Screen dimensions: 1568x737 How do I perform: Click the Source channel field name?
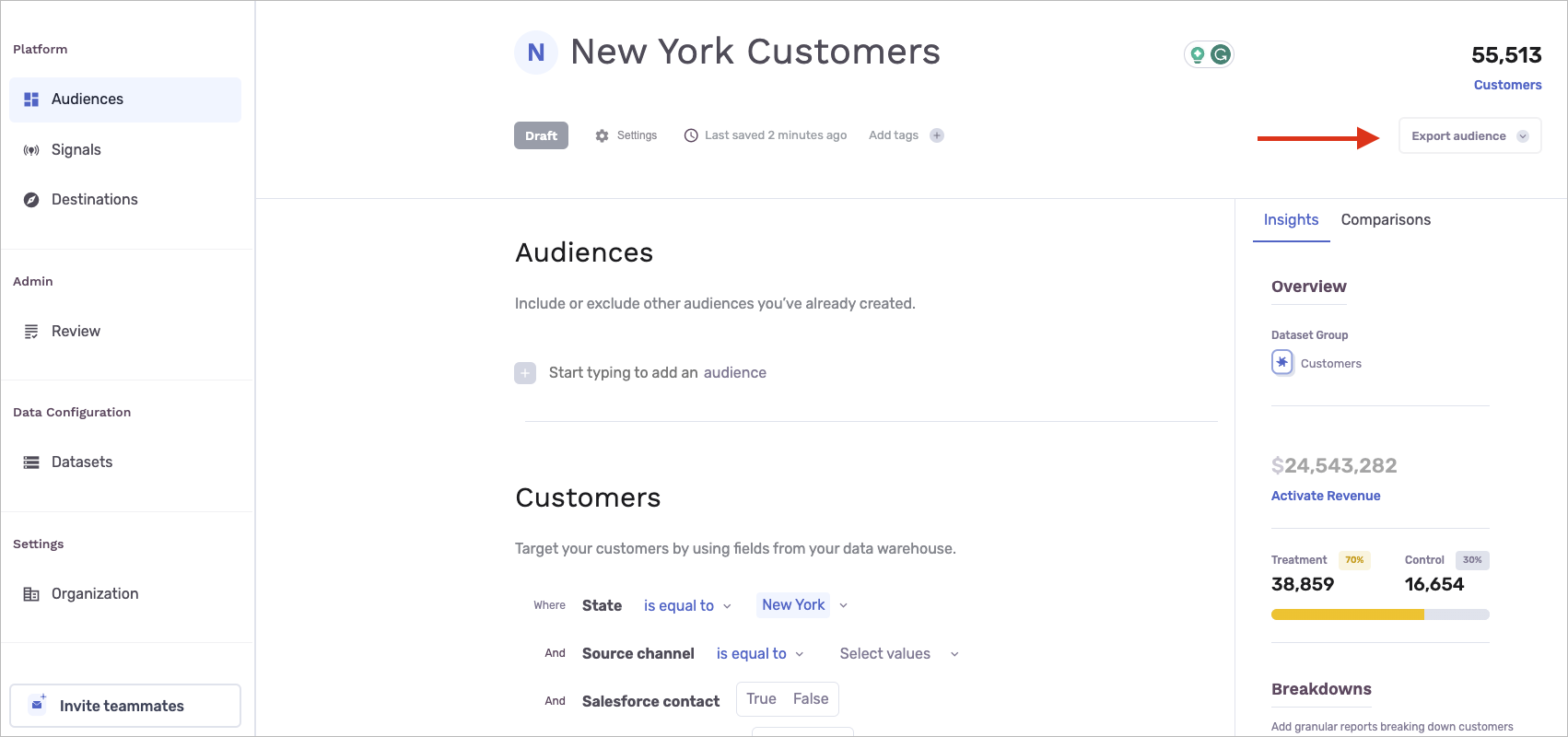tap(638, 653)
